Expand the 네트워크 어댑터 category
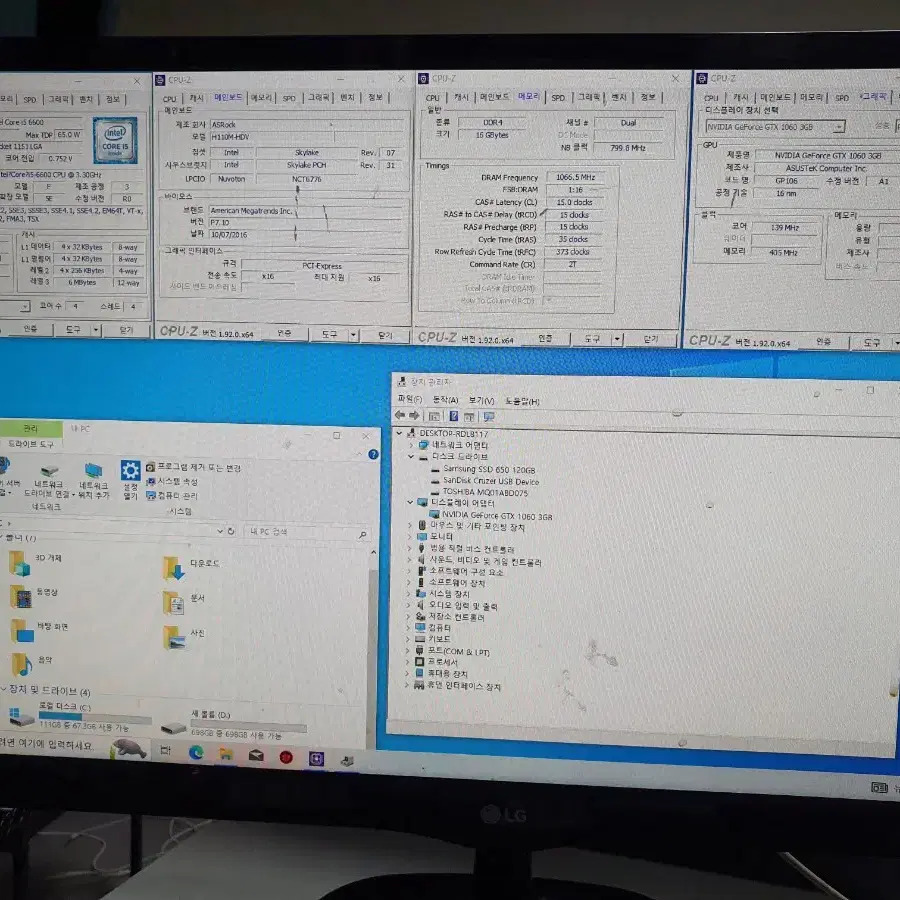The width and height of the screenshot is (900, 900). point(410,445)
